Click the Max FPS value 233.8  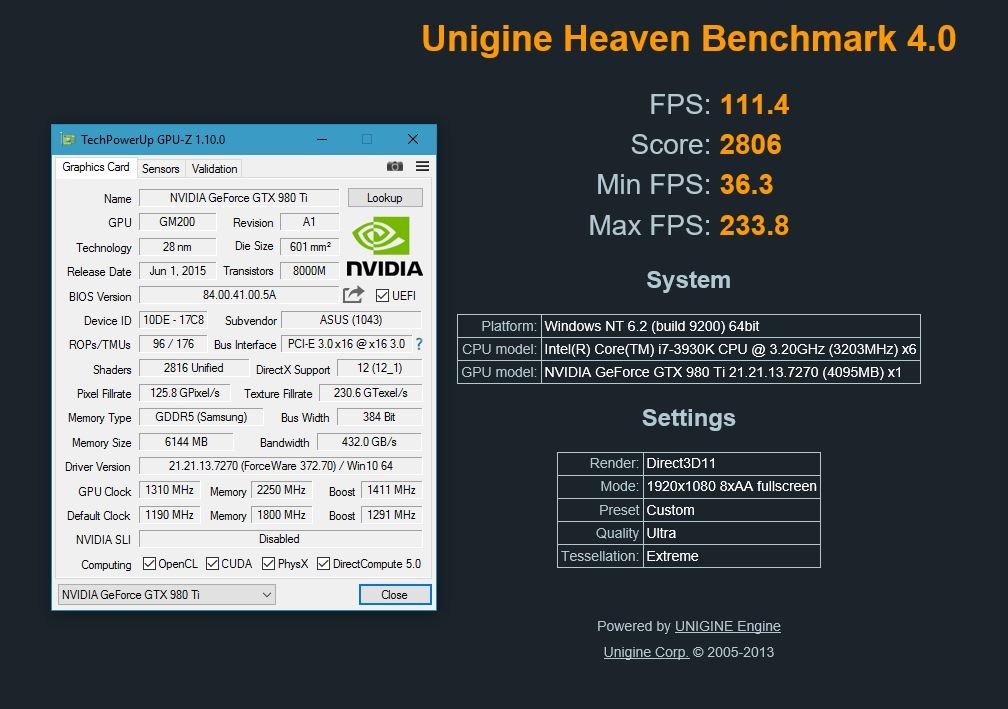pyautogui.click(x=754, y=226)
